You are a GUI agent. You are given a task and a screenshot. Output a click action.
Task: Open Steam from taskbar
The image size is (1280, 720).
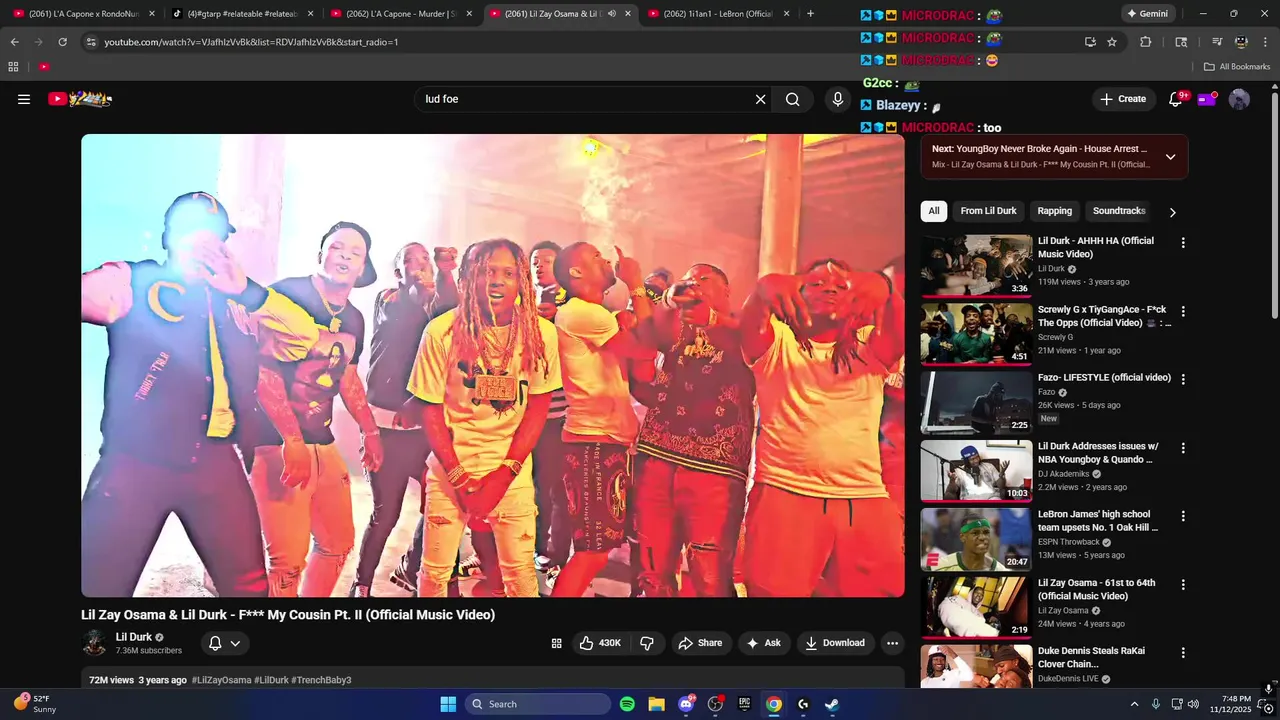(x=832, y=704)
